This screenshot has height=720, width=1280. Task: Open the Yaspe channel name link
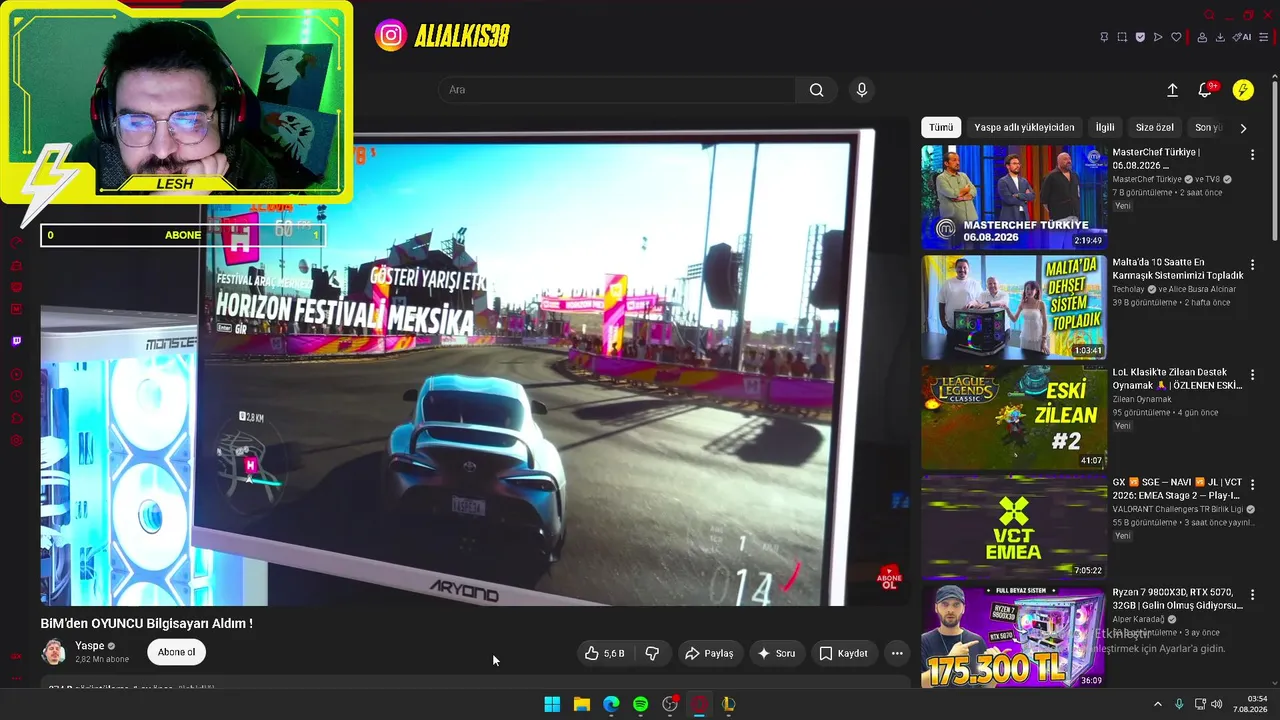(x=90, y=646)
